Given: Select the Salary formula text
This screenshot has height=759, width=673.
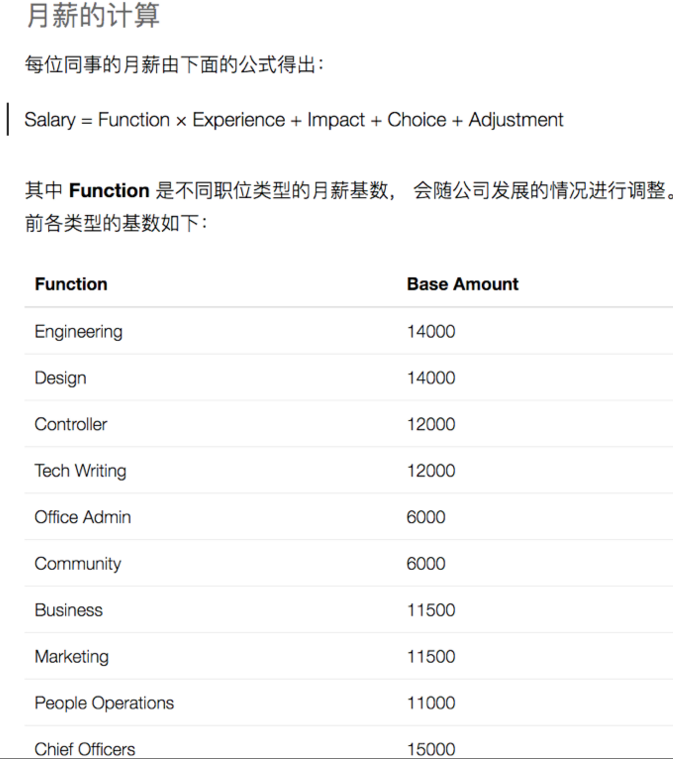Looking at the screenshot, I should coord(294,120).
